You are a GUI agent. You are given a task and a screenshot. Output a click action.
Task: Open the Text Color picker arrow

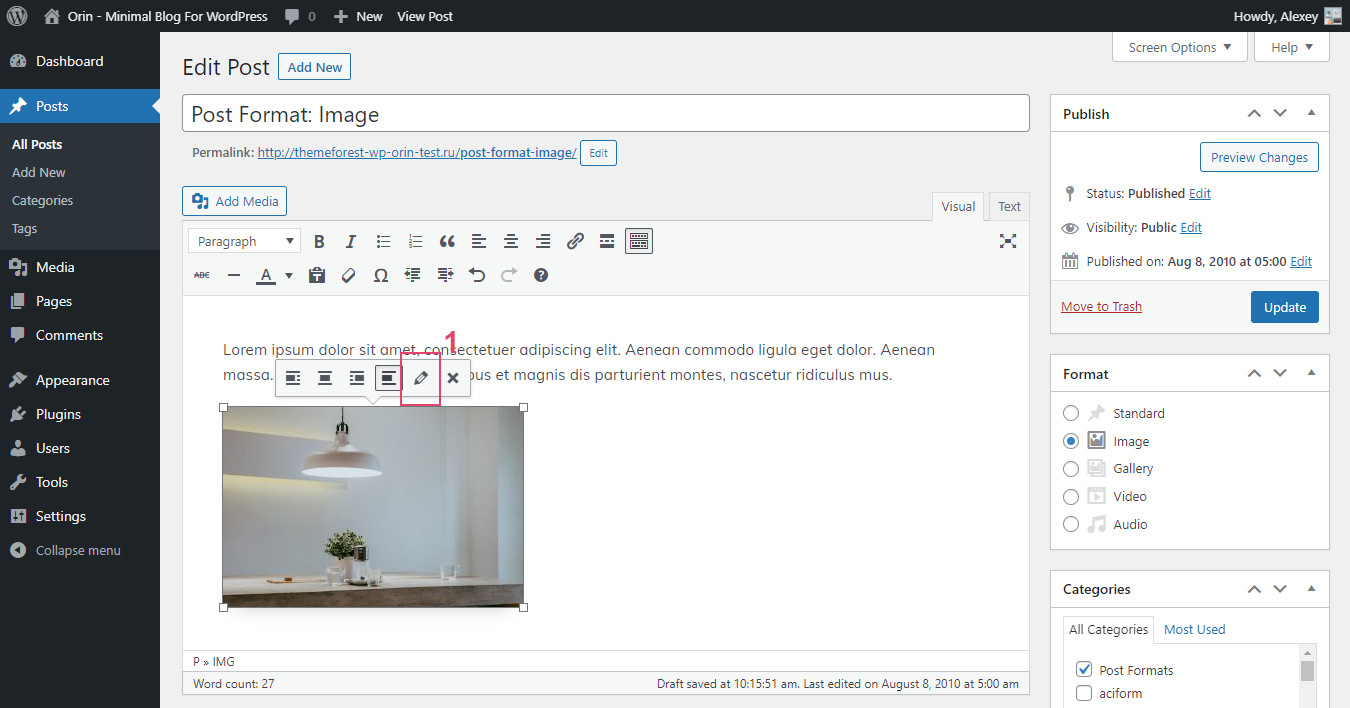click(288, 274)
